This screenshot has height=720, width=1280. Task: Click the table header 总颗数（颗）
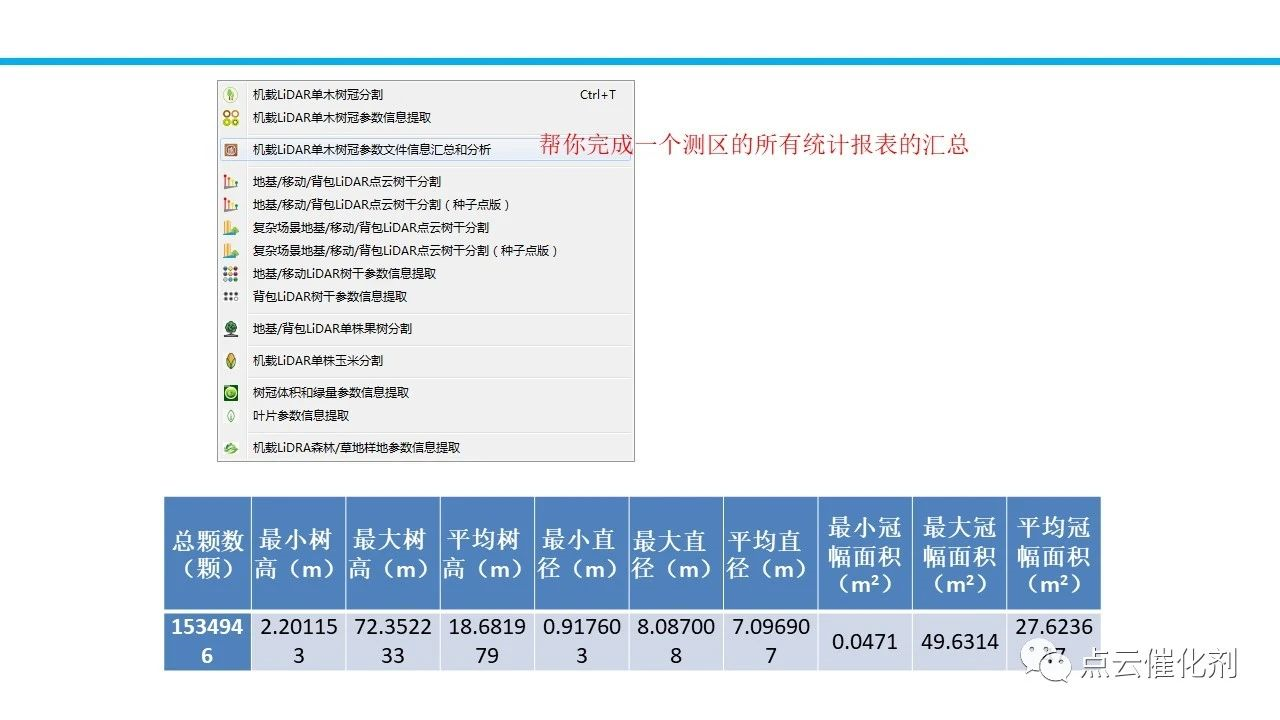pyautogui.click(x=208, y=554)
